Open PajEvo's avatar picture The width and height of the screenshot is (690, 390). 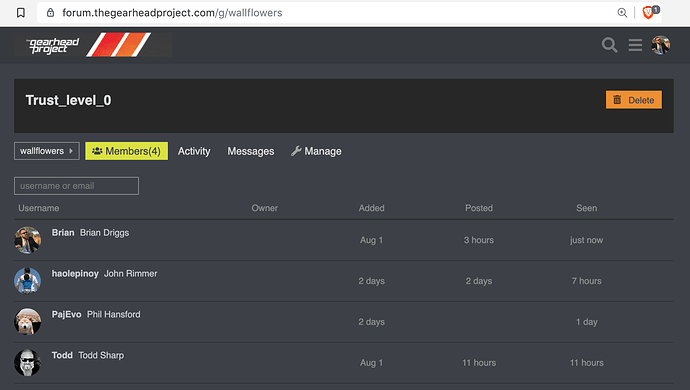click(27, 322)
